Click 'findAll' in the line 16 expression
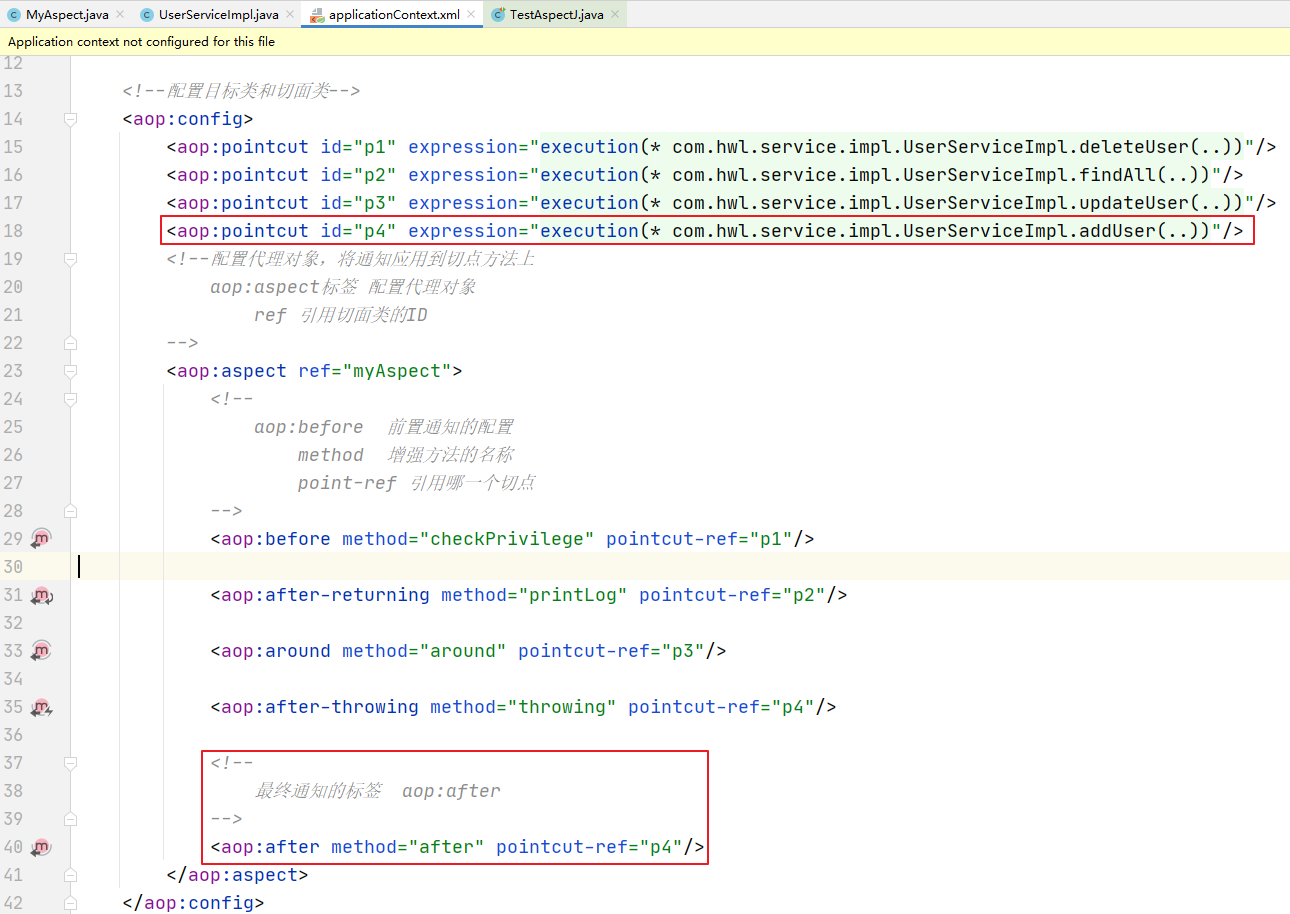The width and height of the screenshot is (1290, 914). click(1118, 175)
